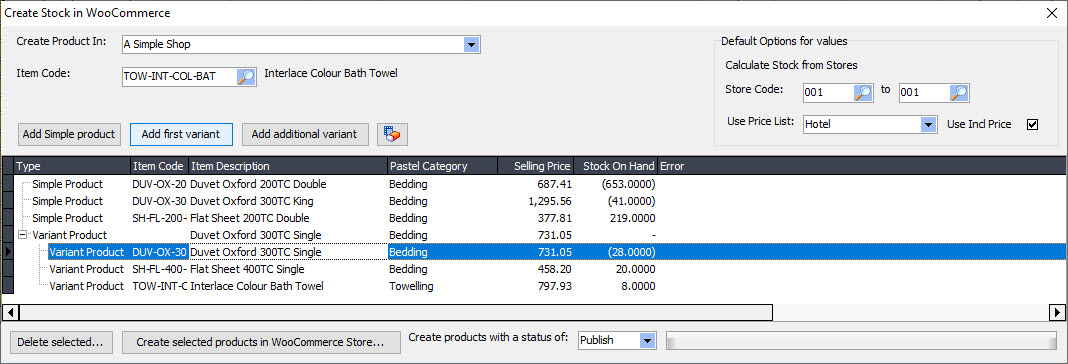Click selected row stock (28.0000) cell
The height and width of the screenshot is (364, 1068).
[x=616, y=252]
